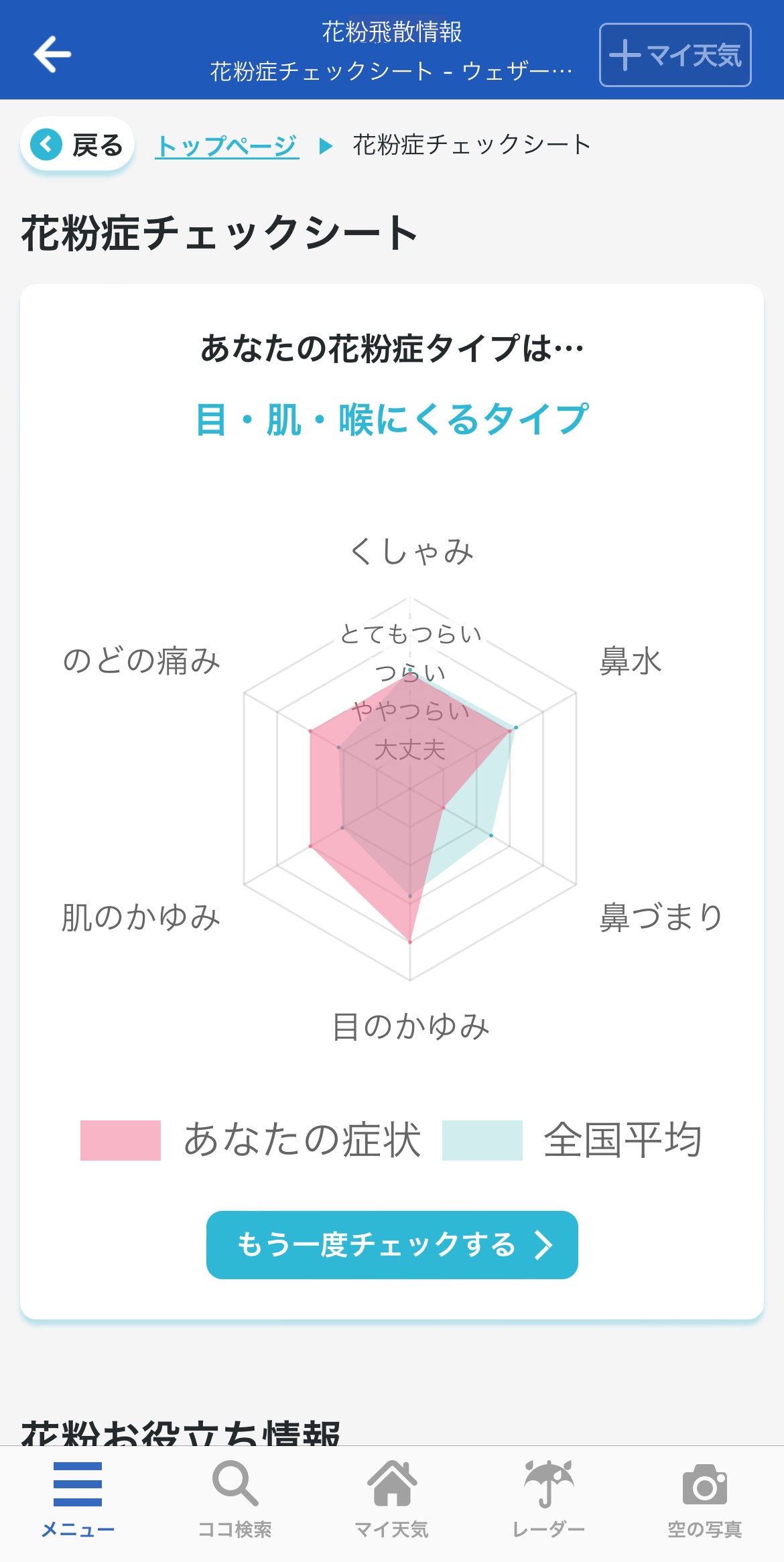Select the レーダー tab label
784x1562 pixels.
click(x=549, y=1529)
